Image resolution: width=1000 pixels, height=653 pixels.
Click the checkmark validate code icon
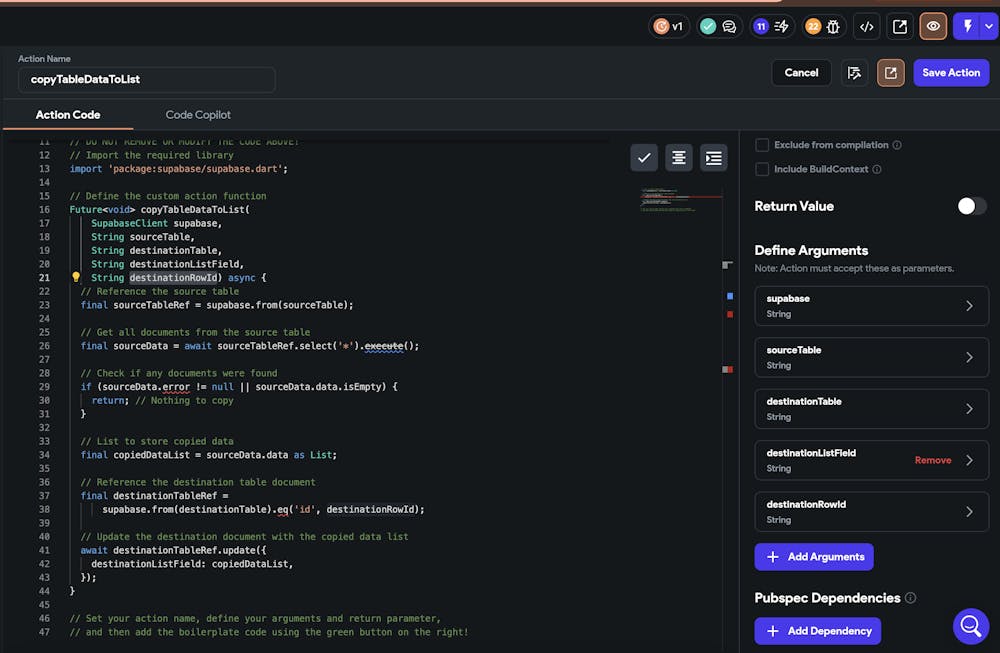pyautogui.click(x=644, y=158)
